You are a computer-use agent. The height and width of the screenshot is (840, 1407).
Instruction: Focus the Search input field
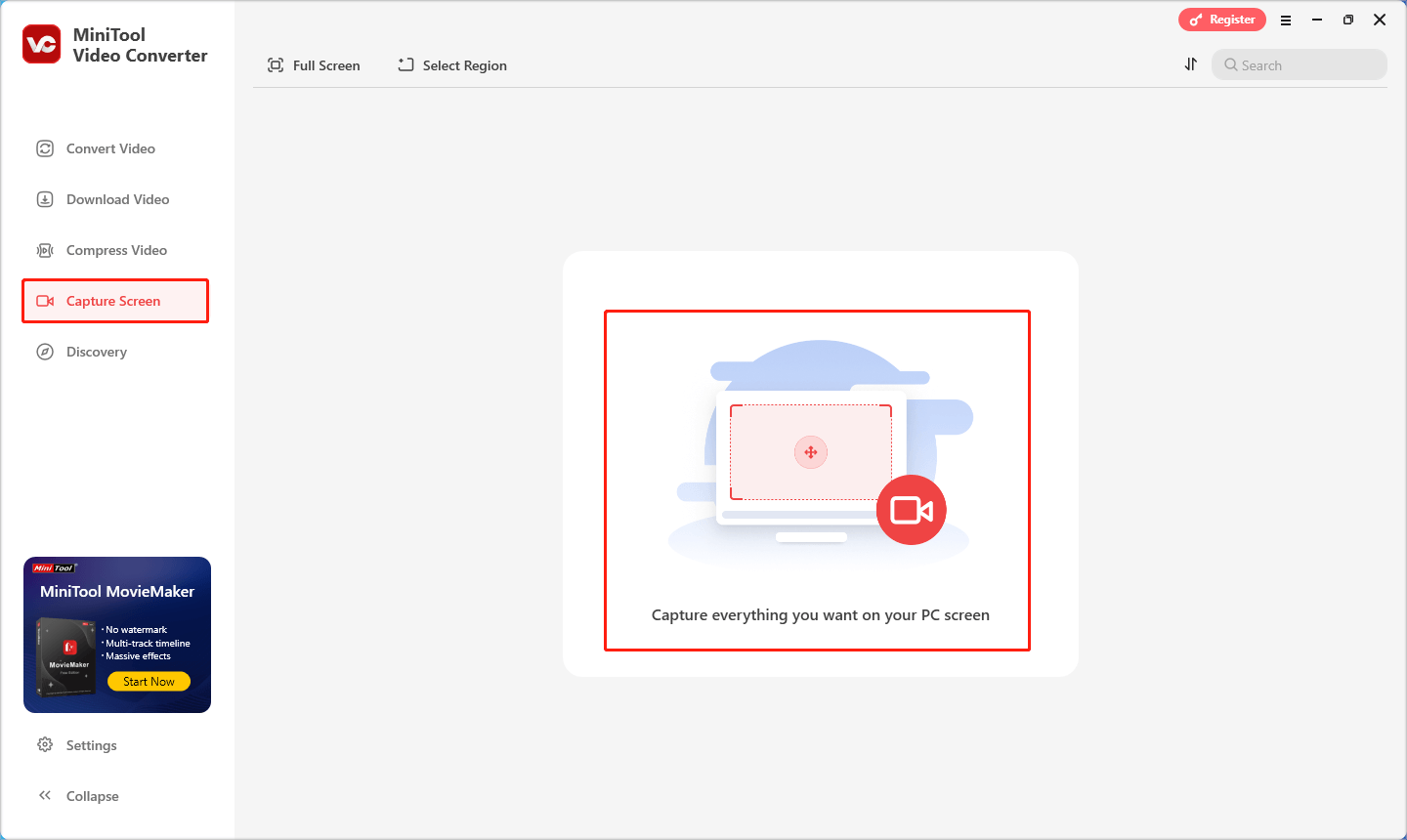click(1300, 65)
